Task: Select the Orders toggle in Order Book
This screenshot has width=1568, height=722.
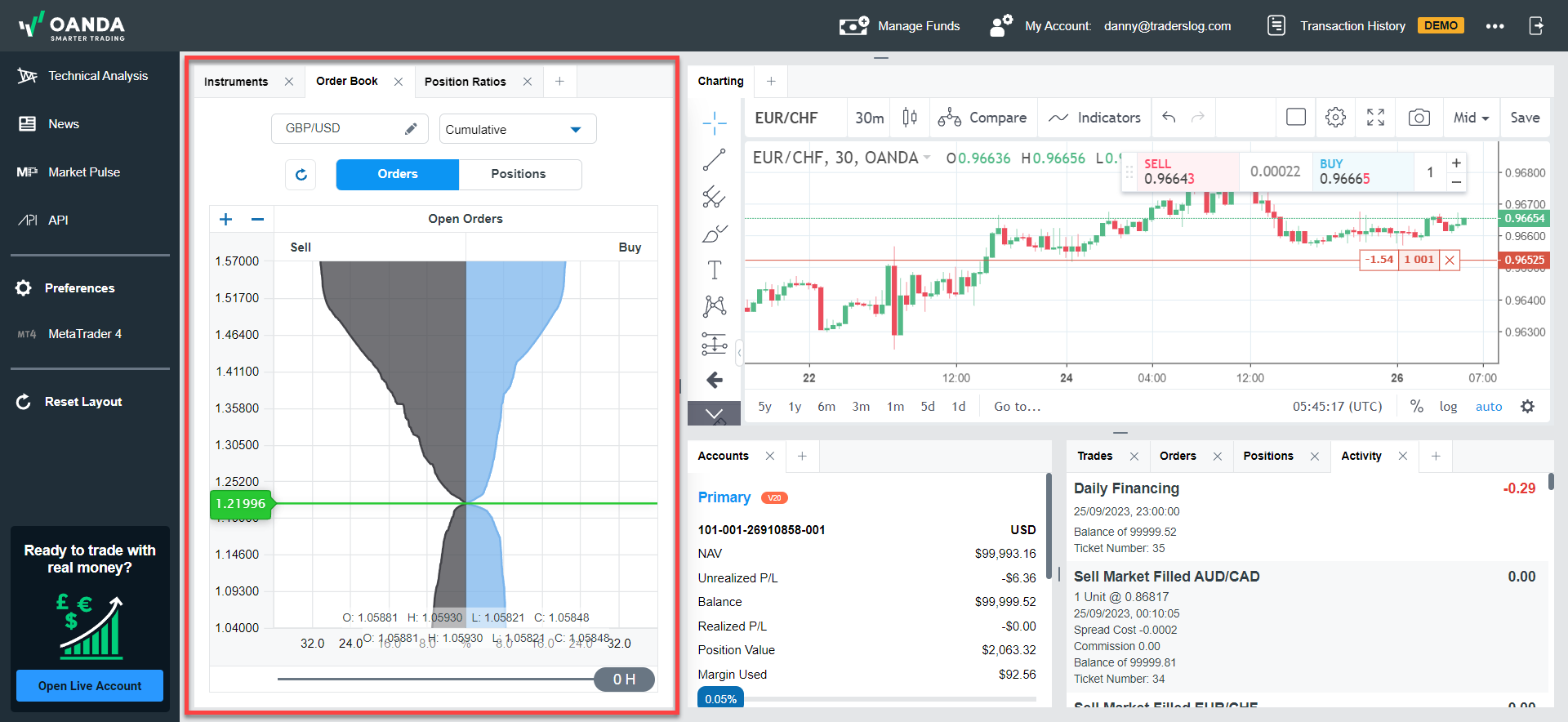Action: [x=398, y=174]
